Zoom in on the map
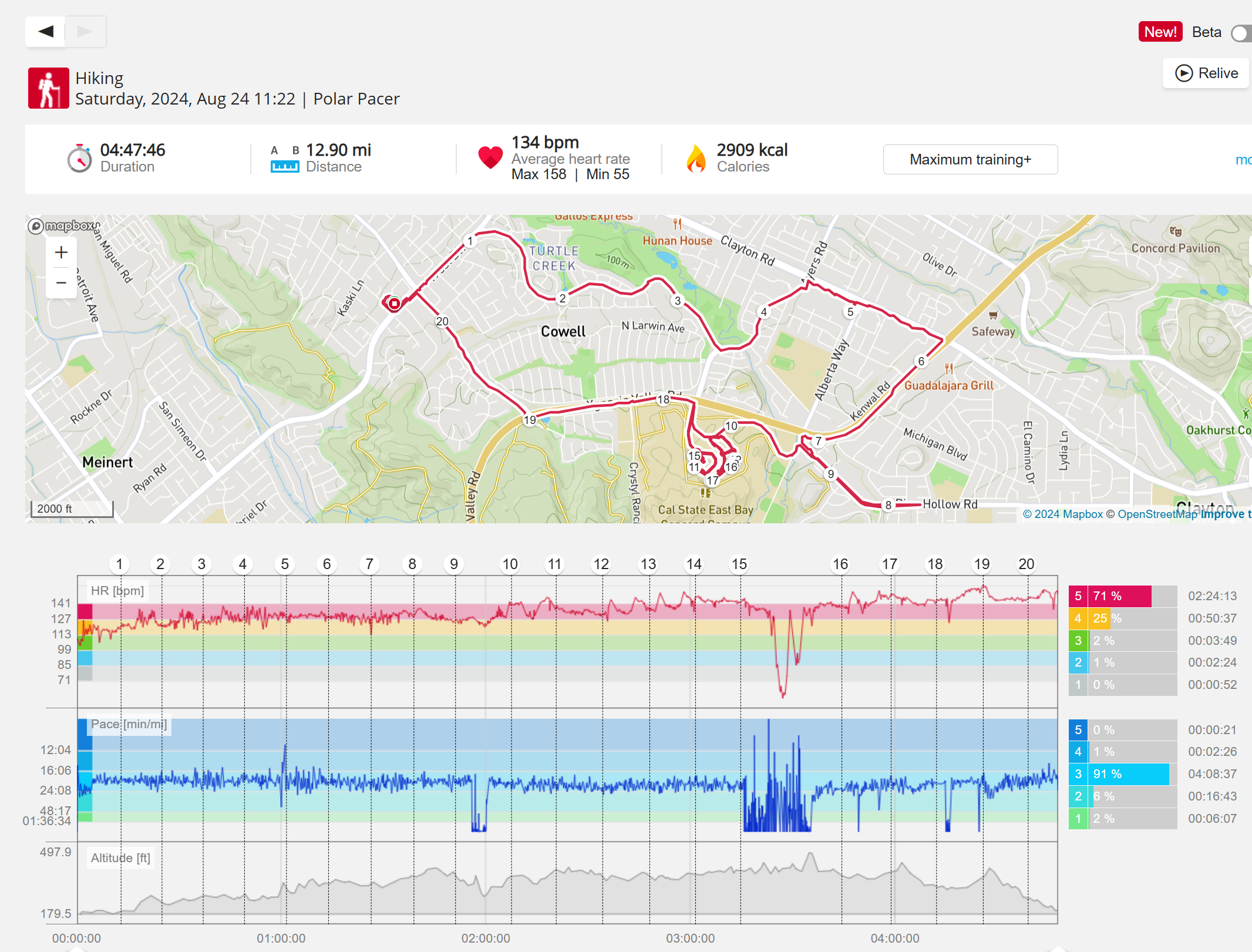The height and width of the screenshot is (952, 1252). click(x=61, y=253)
